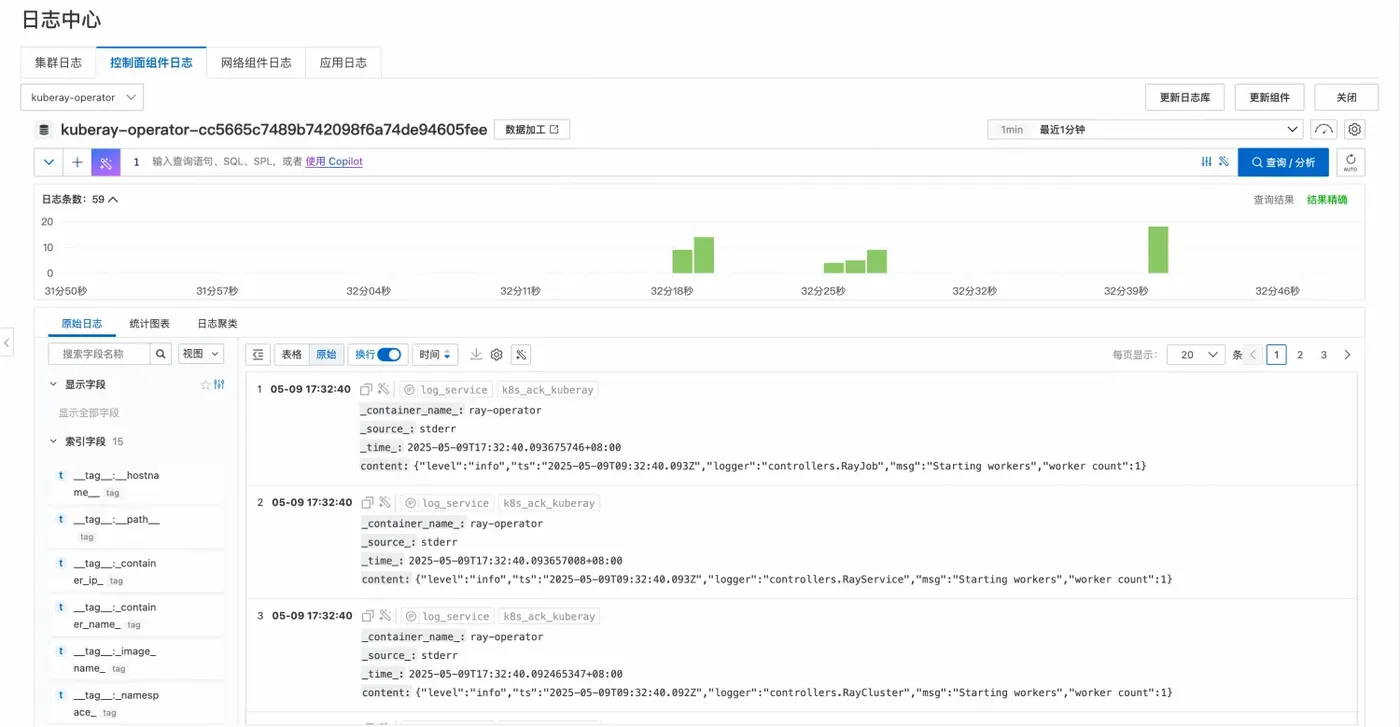
Task: Click the field name search magnifier icon
Action: (x=162, y=354)
